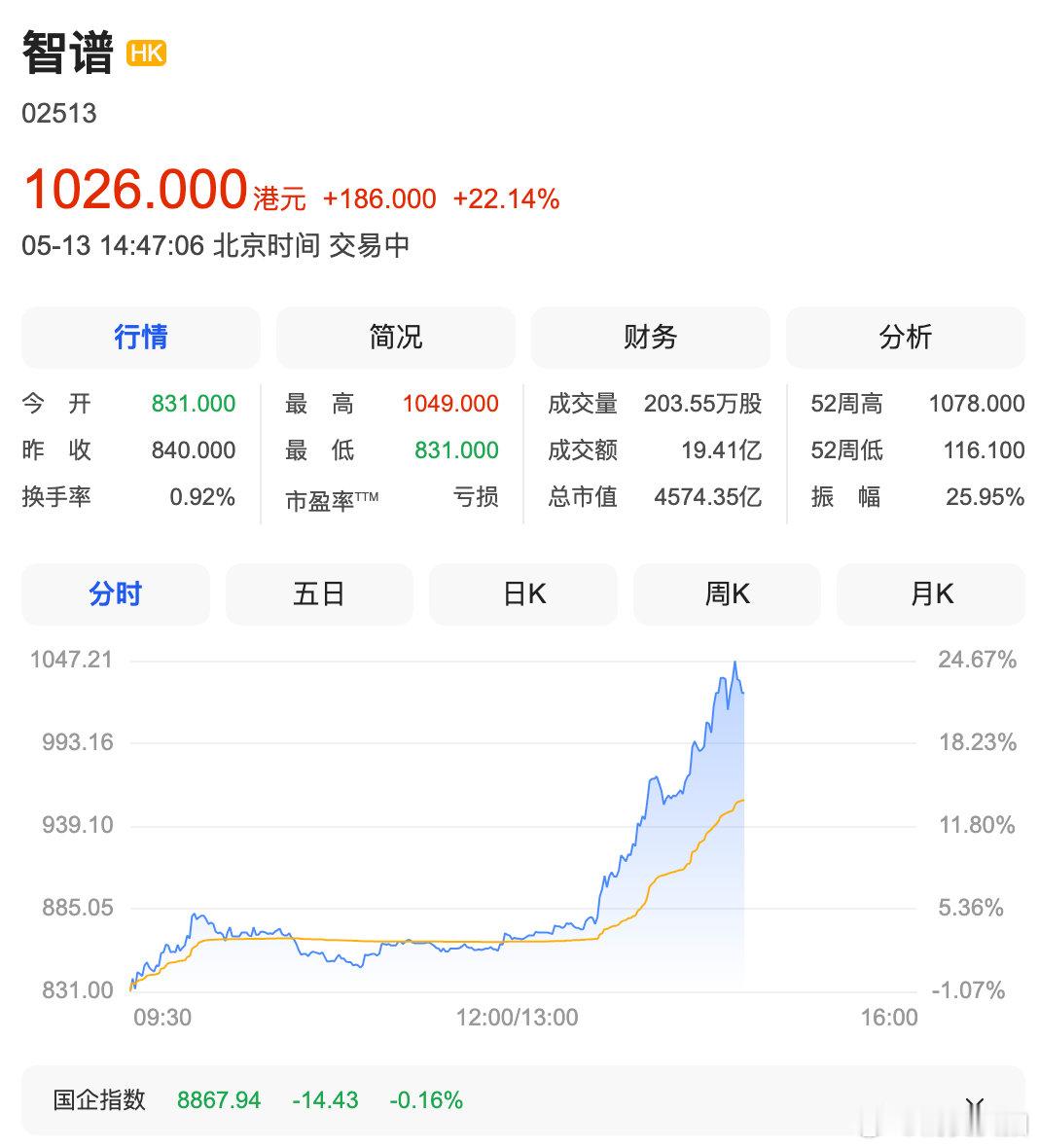Click the stock code 02513

[59, 114]
